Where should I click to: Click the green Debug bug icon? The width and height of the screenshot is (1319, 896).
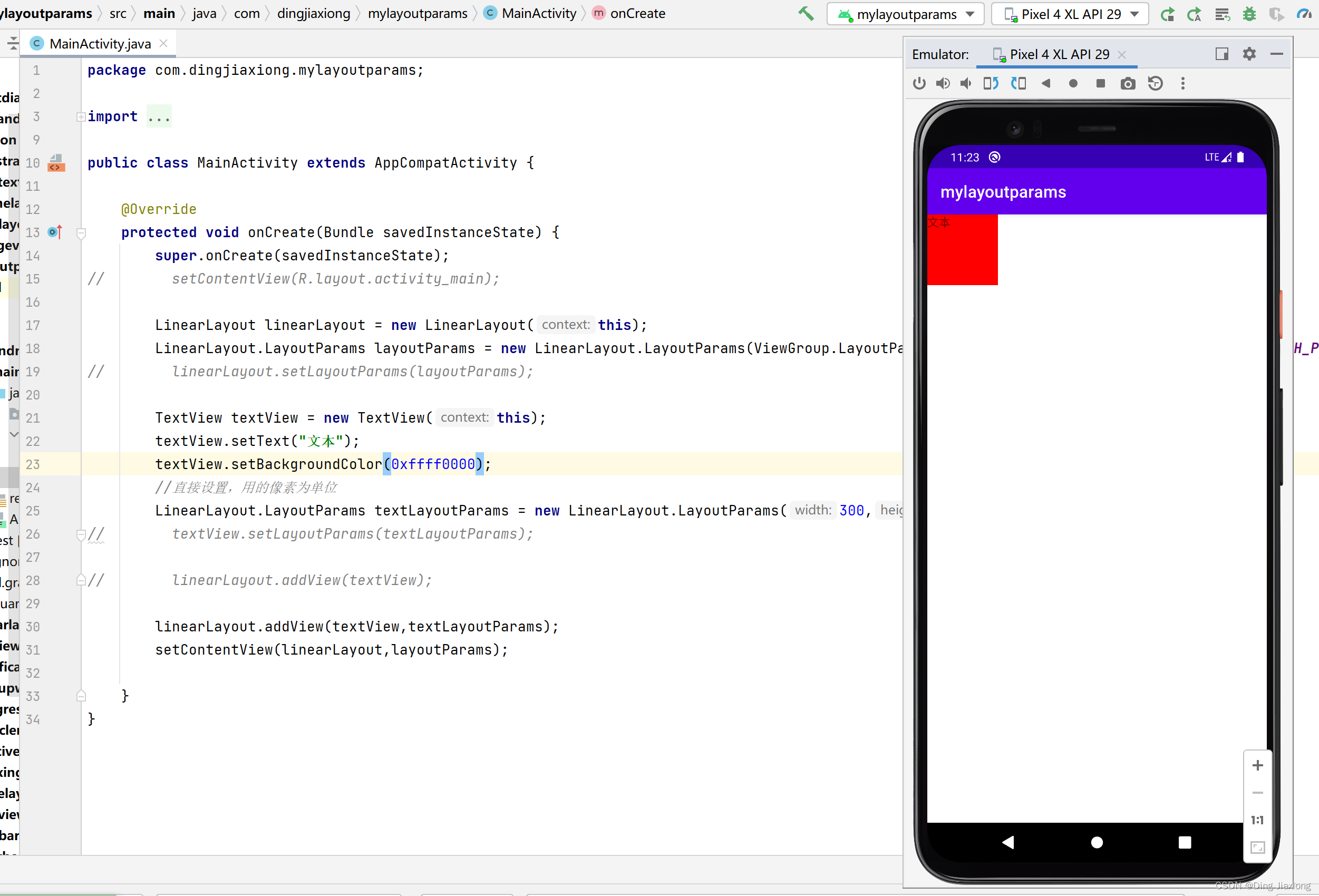(1249, 14)
